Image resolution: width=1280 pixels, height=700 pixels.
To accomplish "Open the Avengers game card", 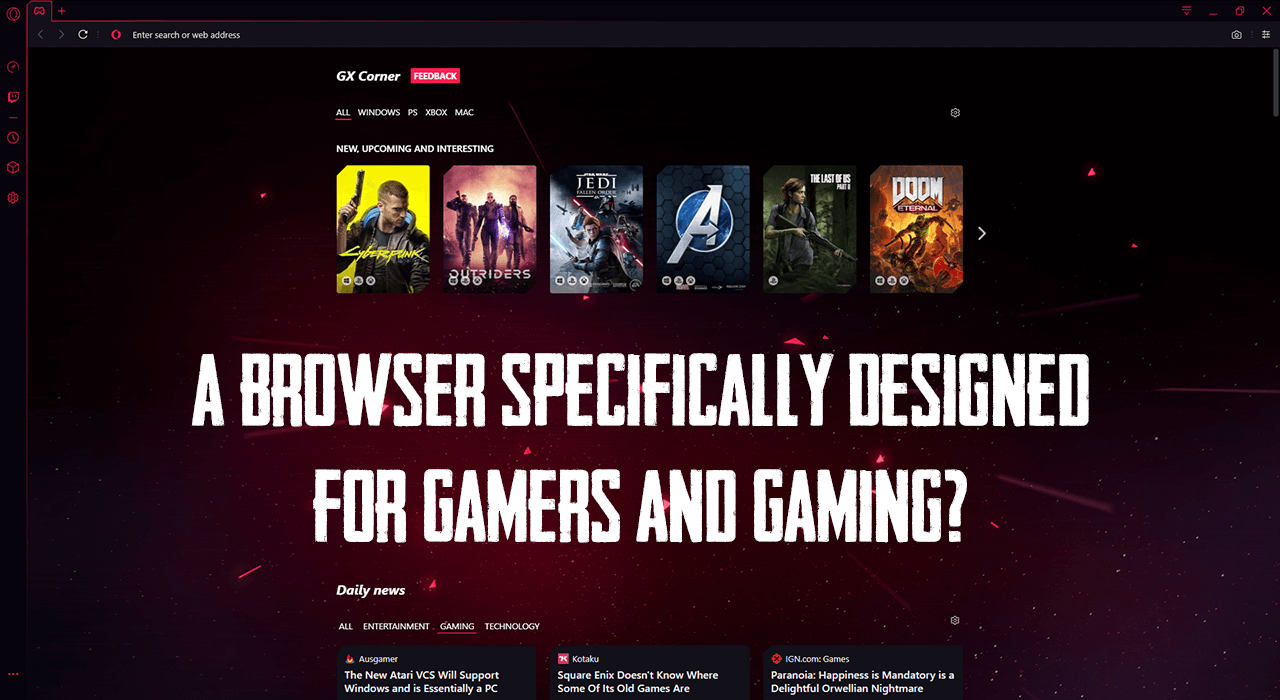I will tap(703, 229).
